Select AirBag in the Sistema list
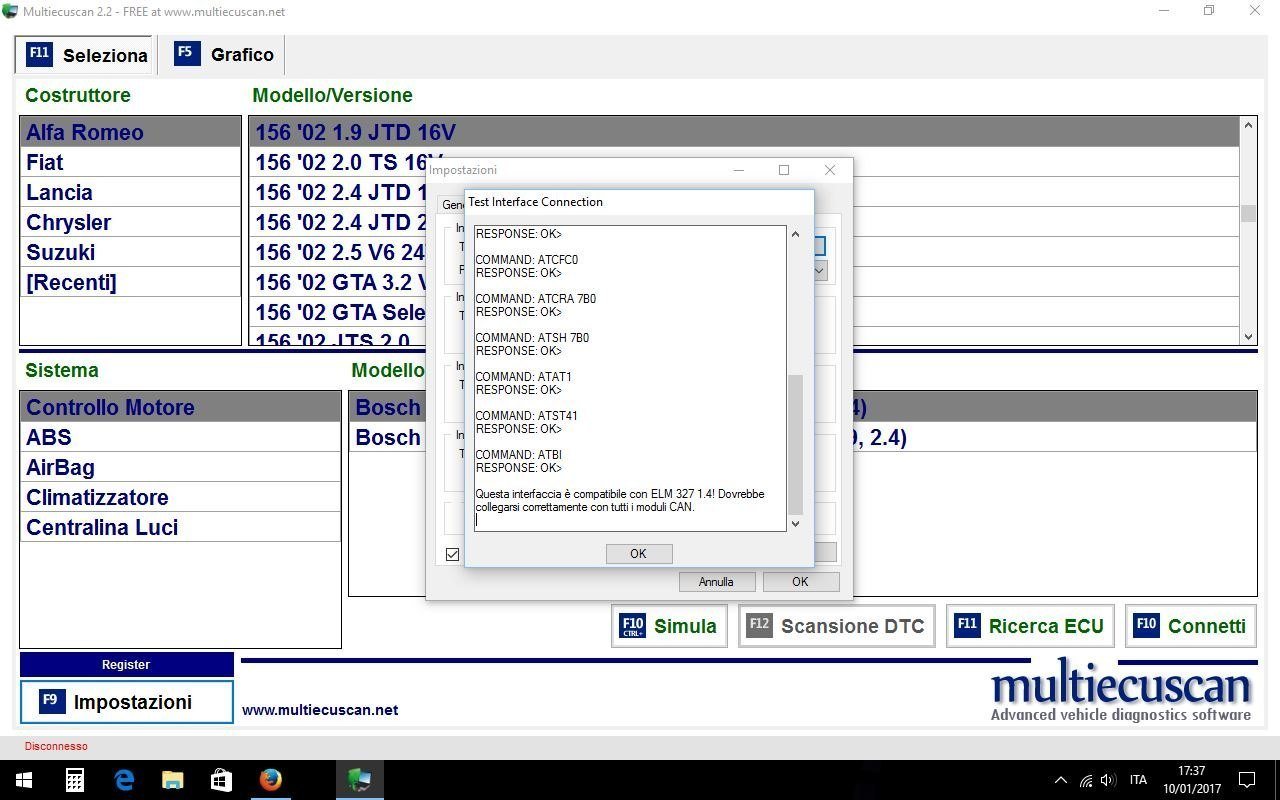This screenshot has height=800, width=1280. pyautogui.click(x=180, y=467)
